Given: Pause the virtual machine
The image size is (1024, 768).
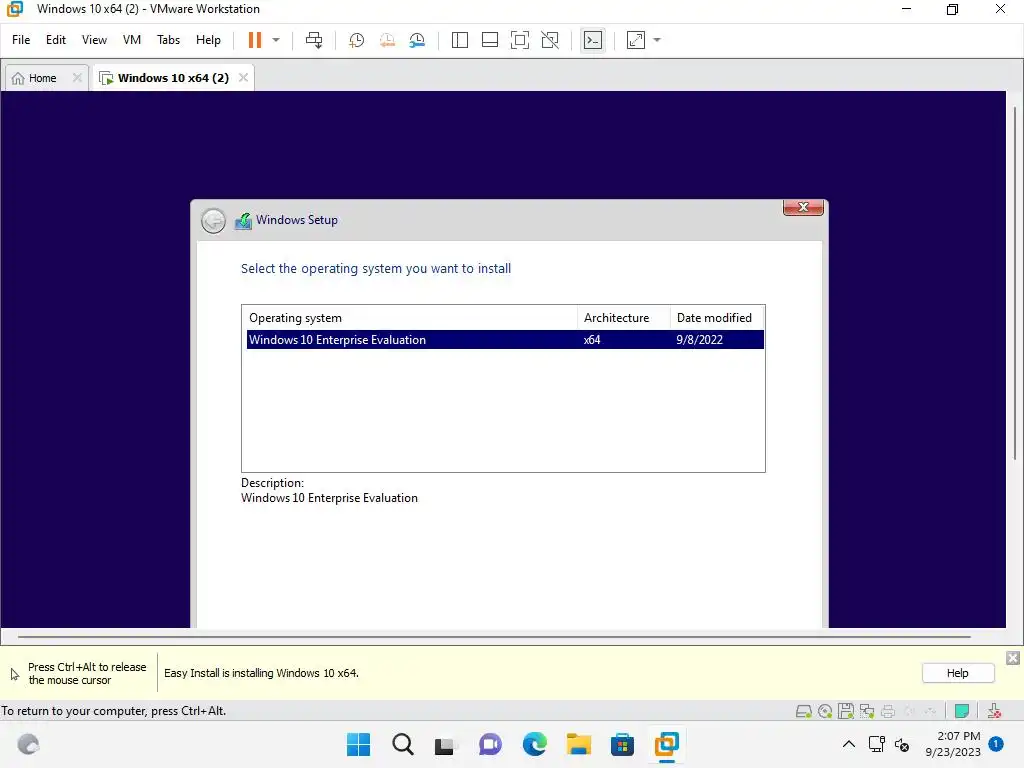Looking at the screenshot, I should 255,40.
